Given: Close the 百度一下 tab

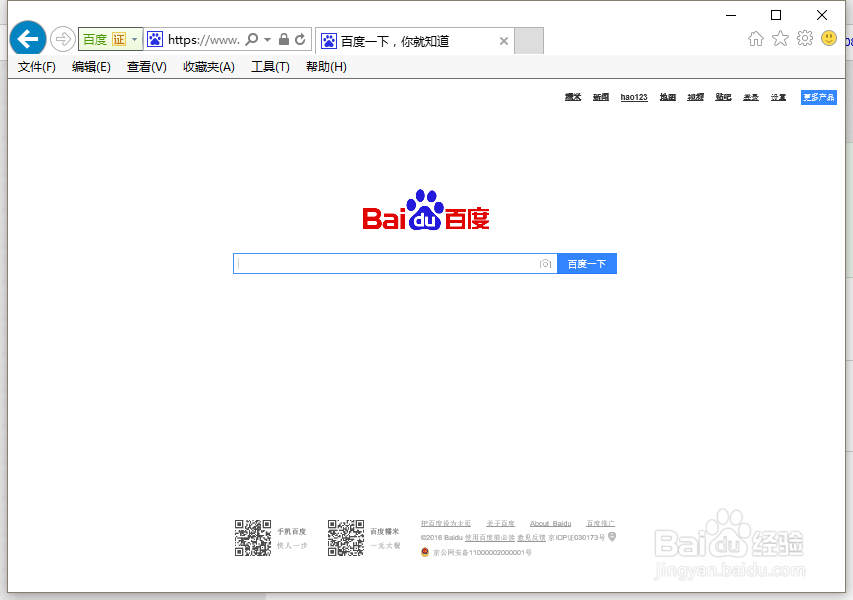Looking at the screenshot, I should point(504,41).
